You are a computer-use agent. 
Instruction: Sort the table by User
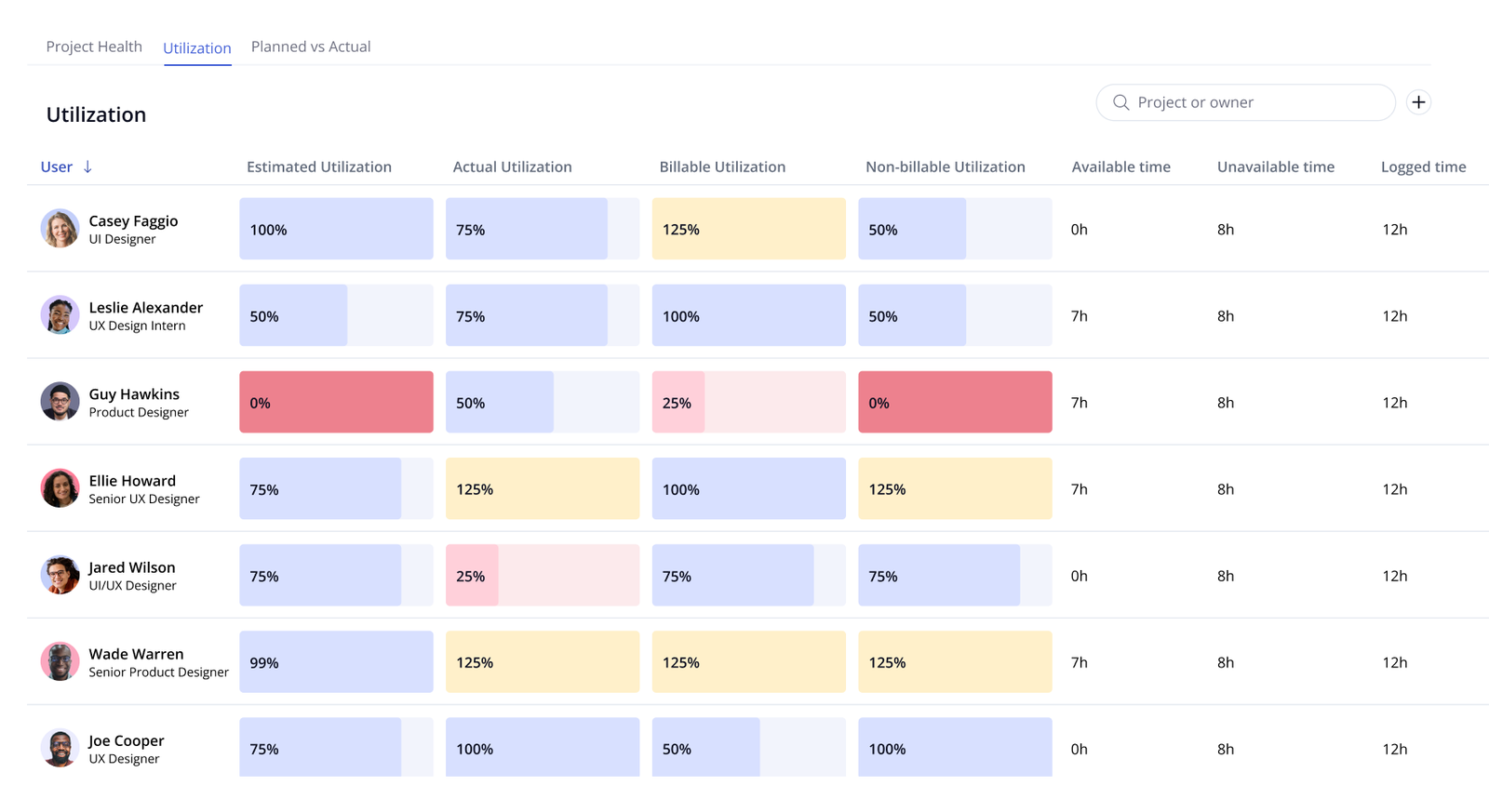[56, 166]
